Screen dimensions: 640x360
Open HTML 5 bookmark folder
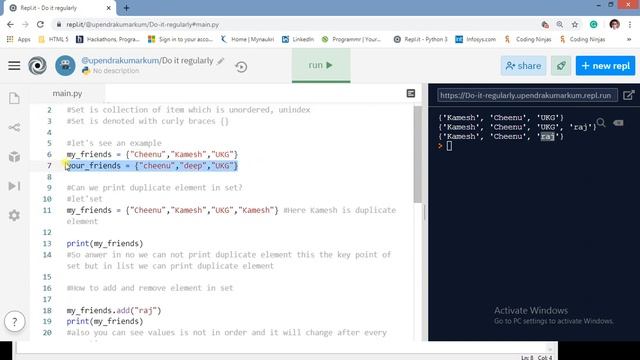tap(53, 39)
